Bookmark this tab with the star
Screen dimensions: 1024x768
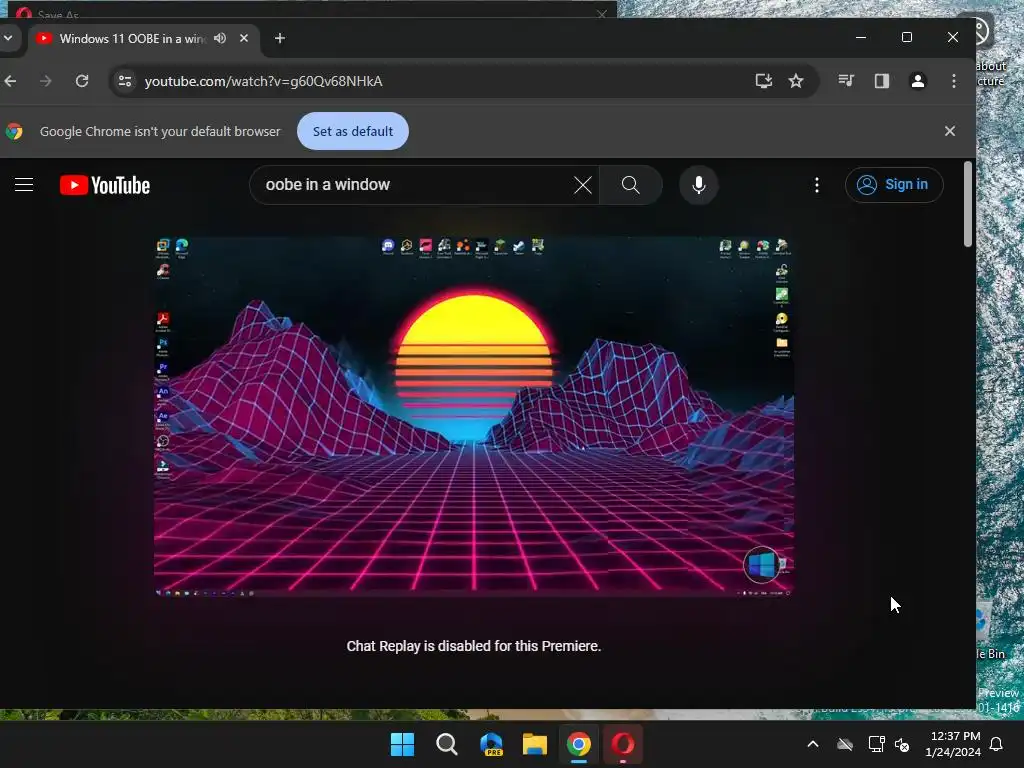[x=795, y=81]
